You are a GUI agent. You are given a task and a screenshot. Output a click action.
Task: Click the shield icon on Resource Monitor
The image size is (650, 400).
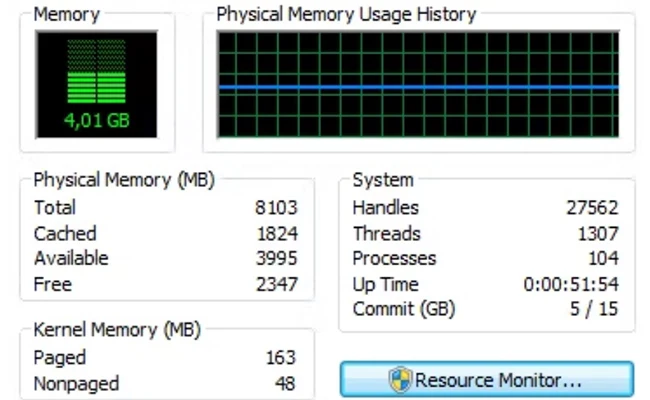[x=400, y=379]
